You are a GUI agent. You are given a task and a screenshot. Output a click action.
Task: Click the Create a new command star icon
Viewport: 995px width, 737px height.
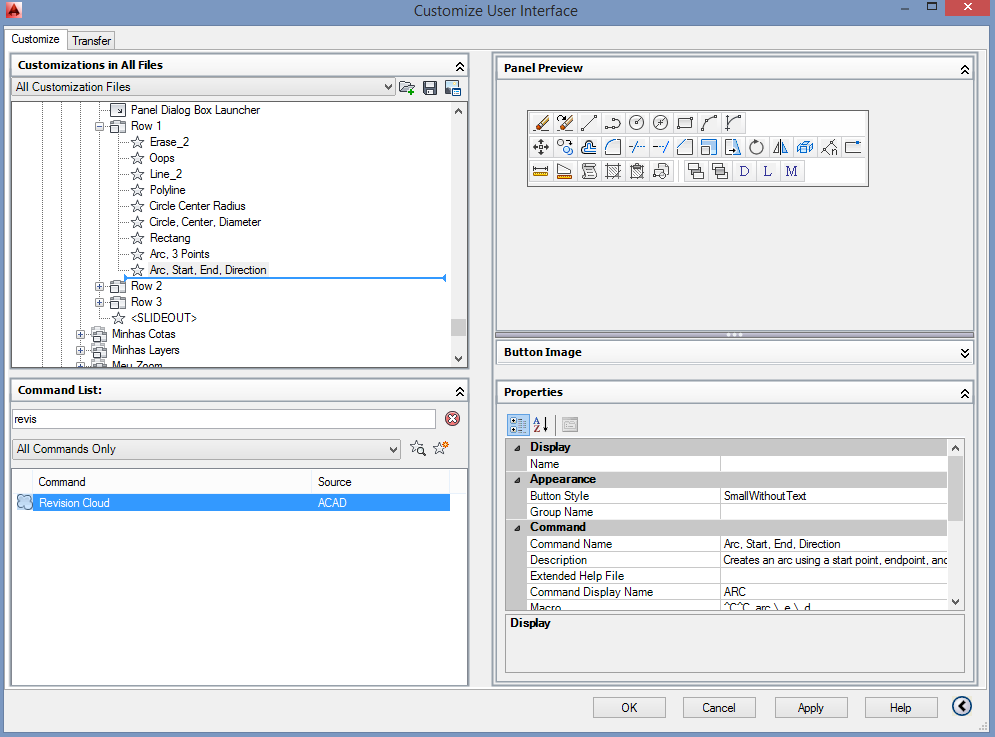441,449
